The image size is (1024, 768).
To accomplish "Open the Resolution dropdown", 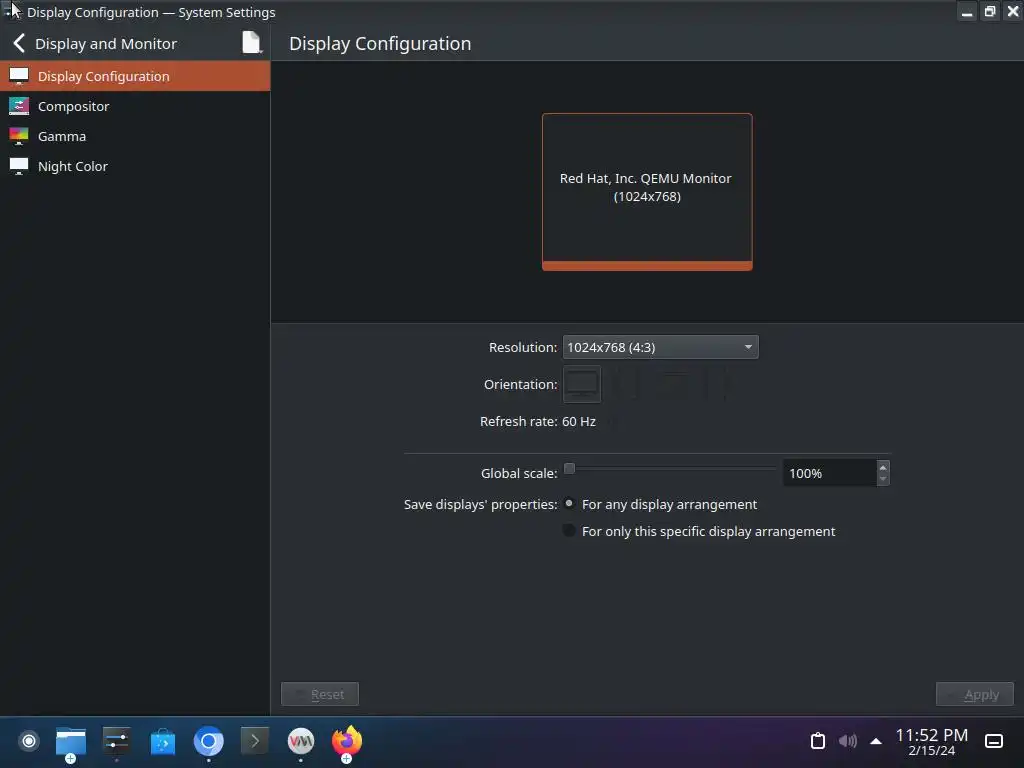I will pyautogui.click(x=660, y=347).
